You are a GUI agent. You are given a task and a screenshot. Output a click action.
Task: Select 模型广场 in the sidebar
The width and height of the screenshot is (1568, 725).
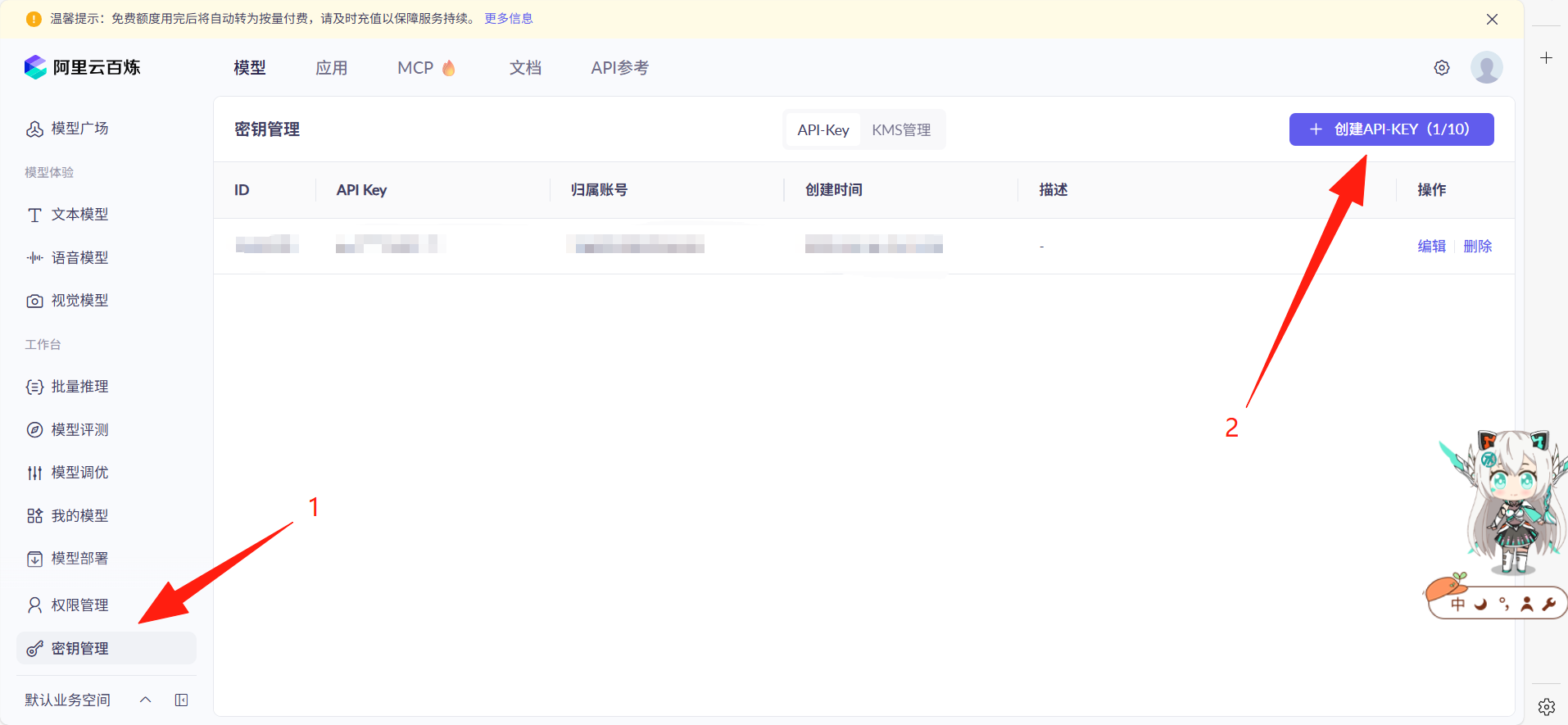point(79,129)
